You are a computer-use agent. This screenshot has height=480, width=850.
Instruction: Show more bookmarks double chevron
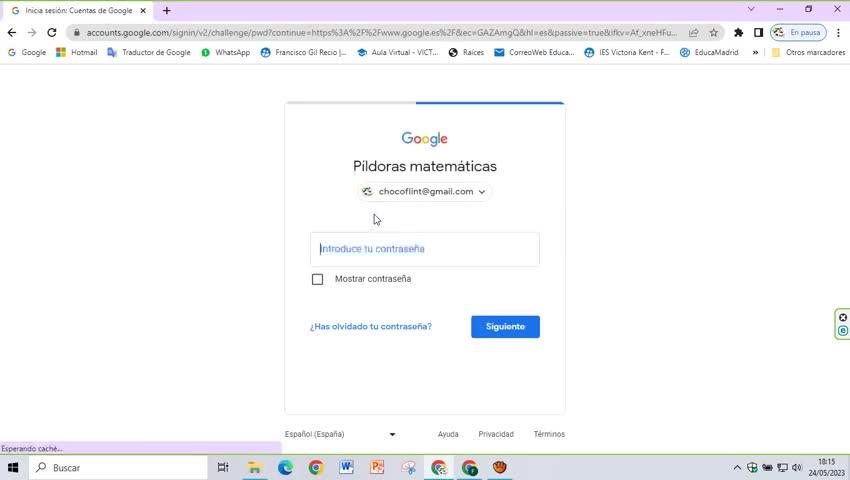(755, 53)
